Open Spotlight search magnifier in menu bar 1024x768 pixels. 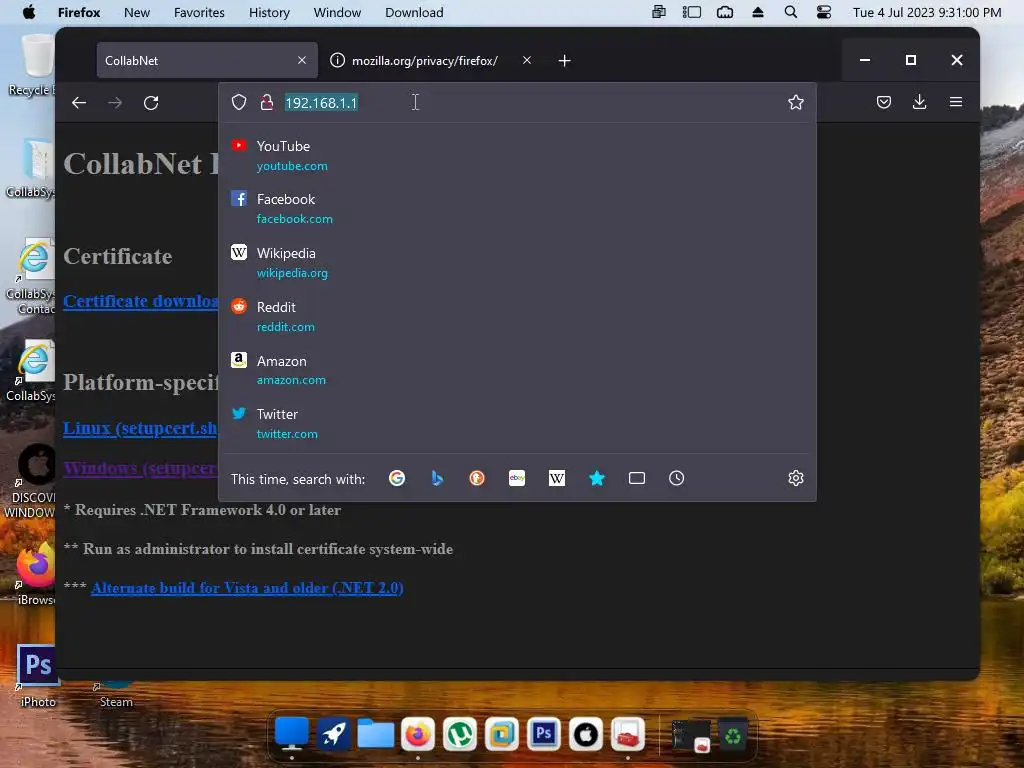[x=790, y=12]
